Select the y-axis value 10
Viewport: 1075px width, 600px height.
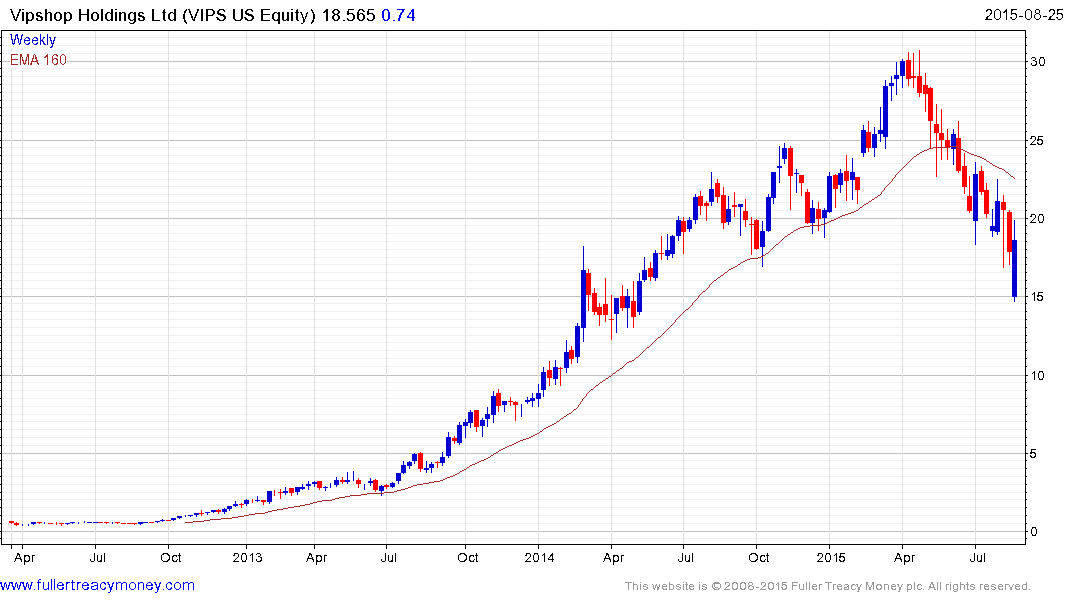(1038, 376)
